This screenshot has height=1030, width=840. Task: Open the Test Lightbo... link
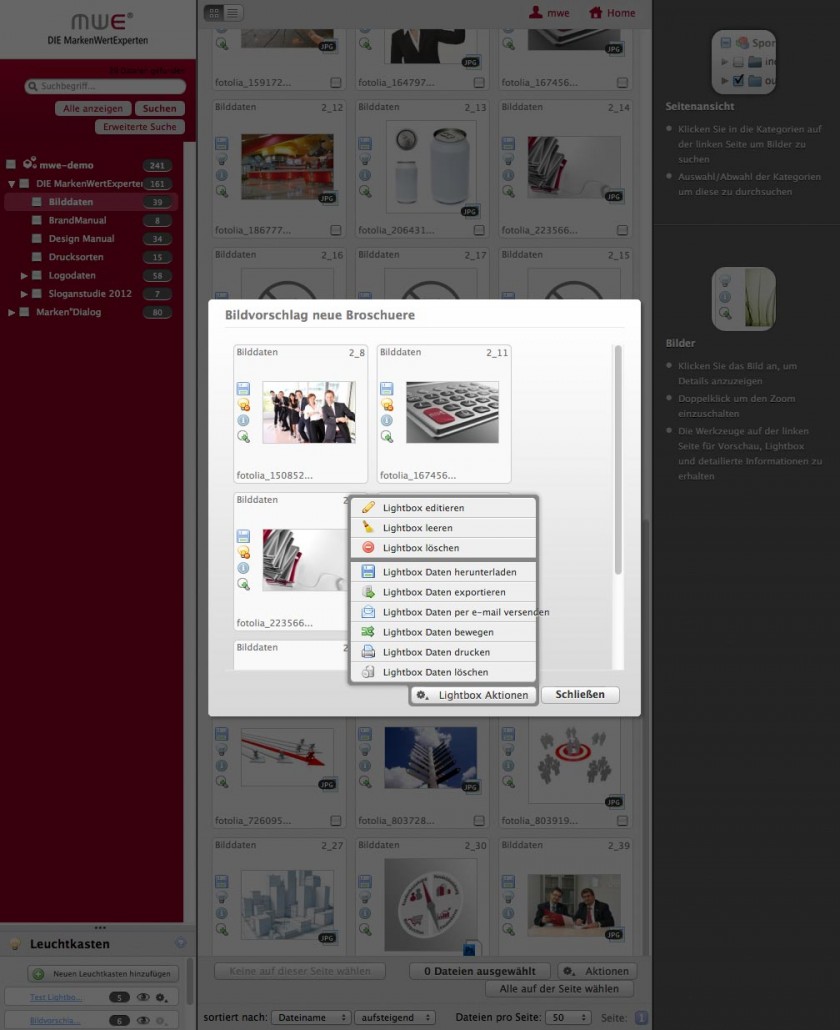(x=56, y=997)
